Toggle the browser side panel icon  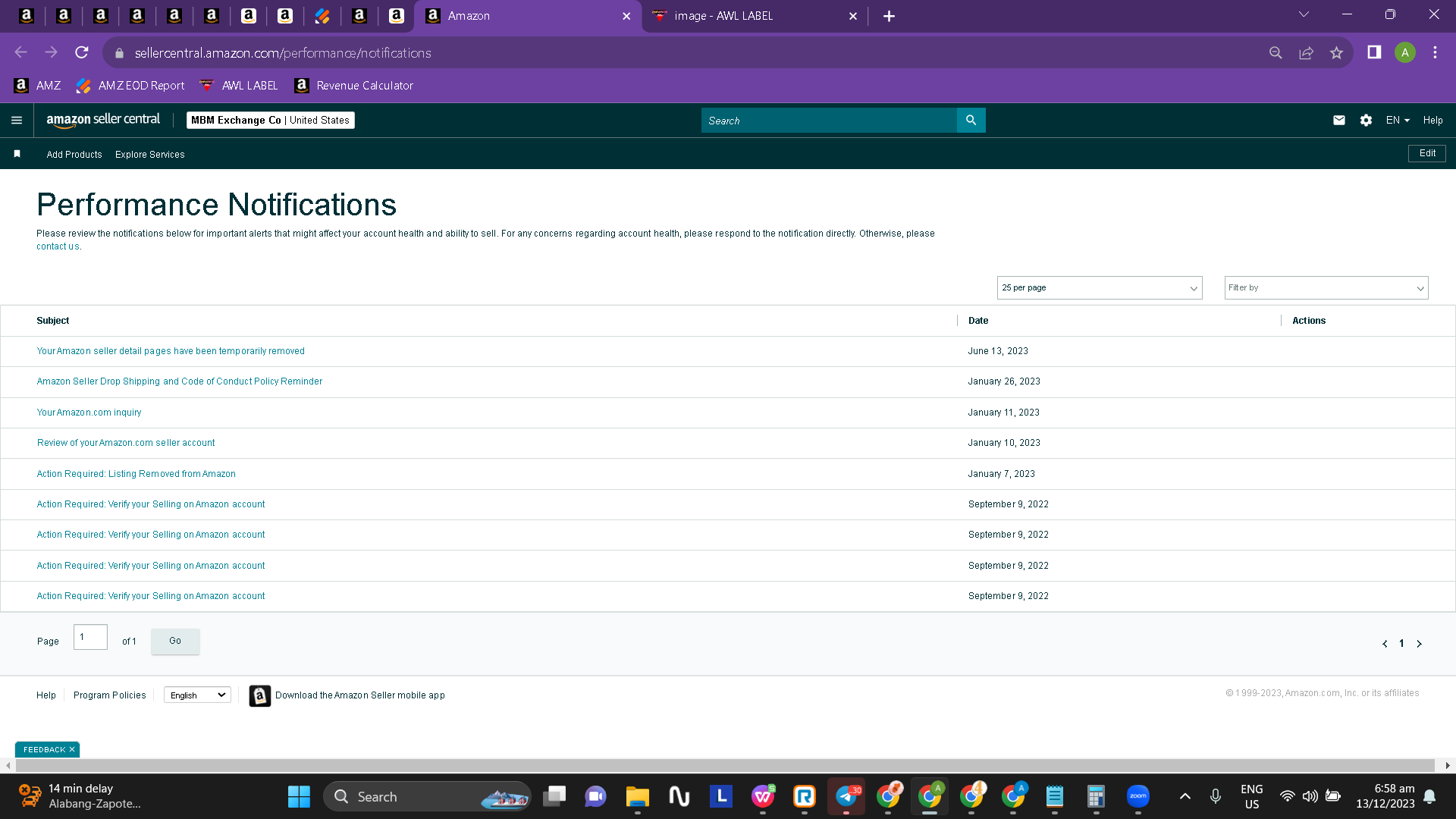pyautogui.click(x=1374, y=52)
